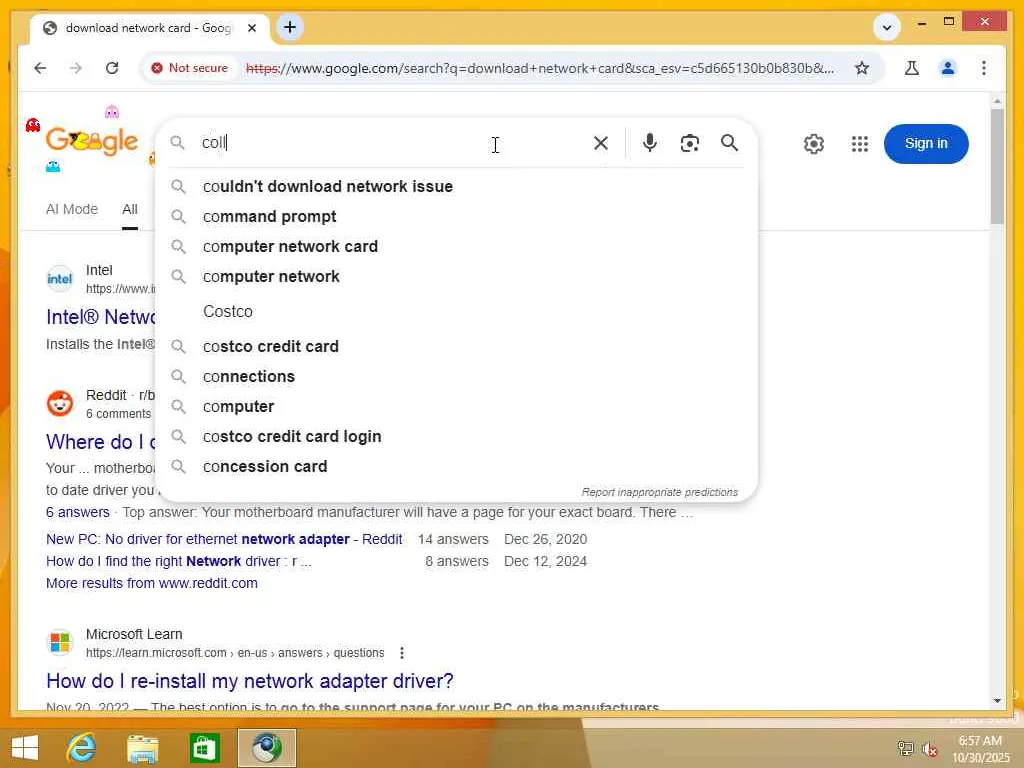Open the Windows Start button
The width and height of the screenshot is (1024, 768).
[25, 748]
